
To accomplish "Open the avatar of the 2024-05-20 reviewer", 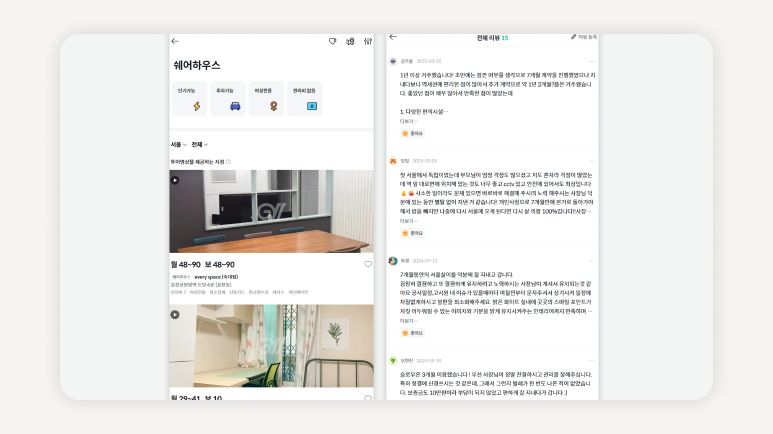I will click(x=393, y=361).
